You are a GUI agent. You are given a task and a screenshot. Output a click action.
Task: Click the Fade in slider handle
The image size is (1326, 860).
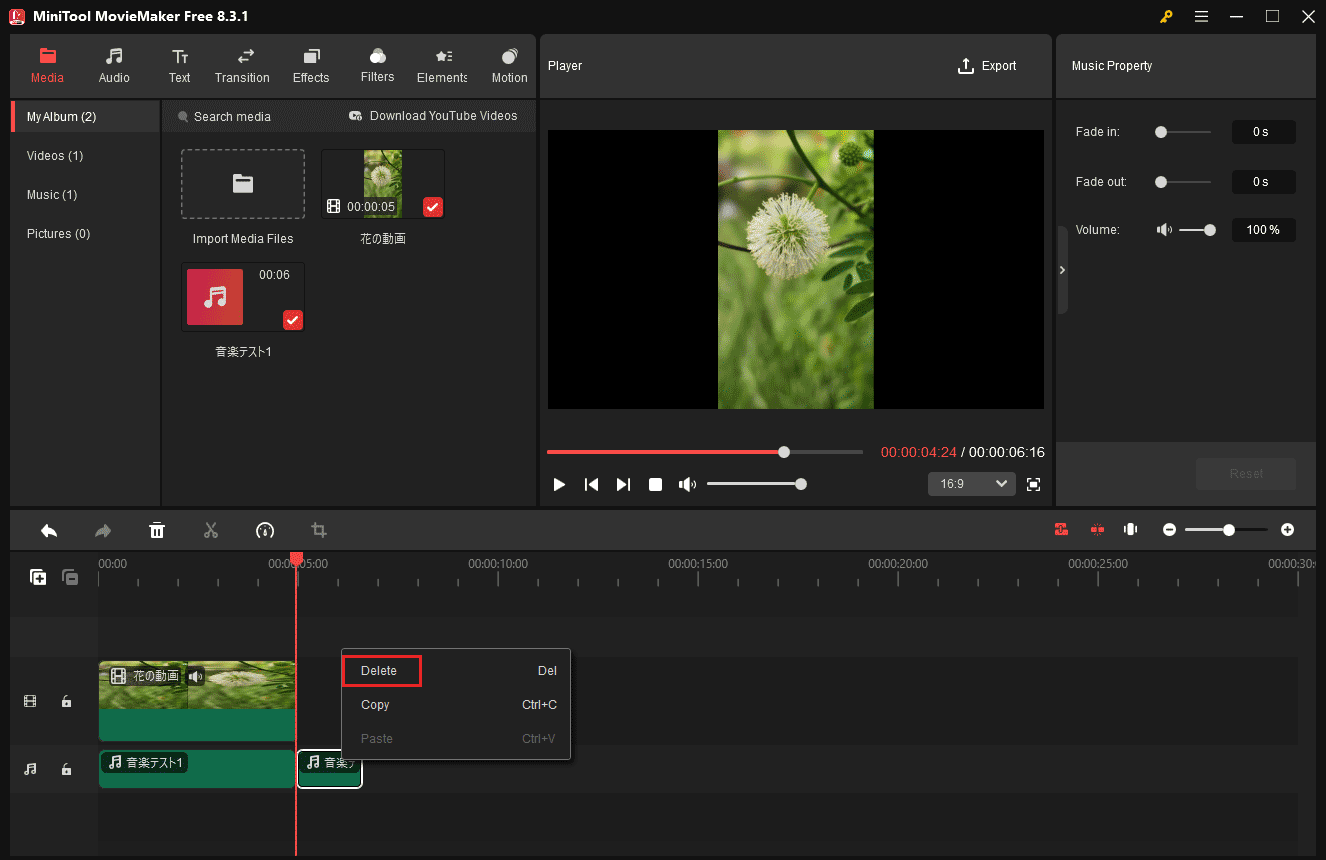point(1161,132)
